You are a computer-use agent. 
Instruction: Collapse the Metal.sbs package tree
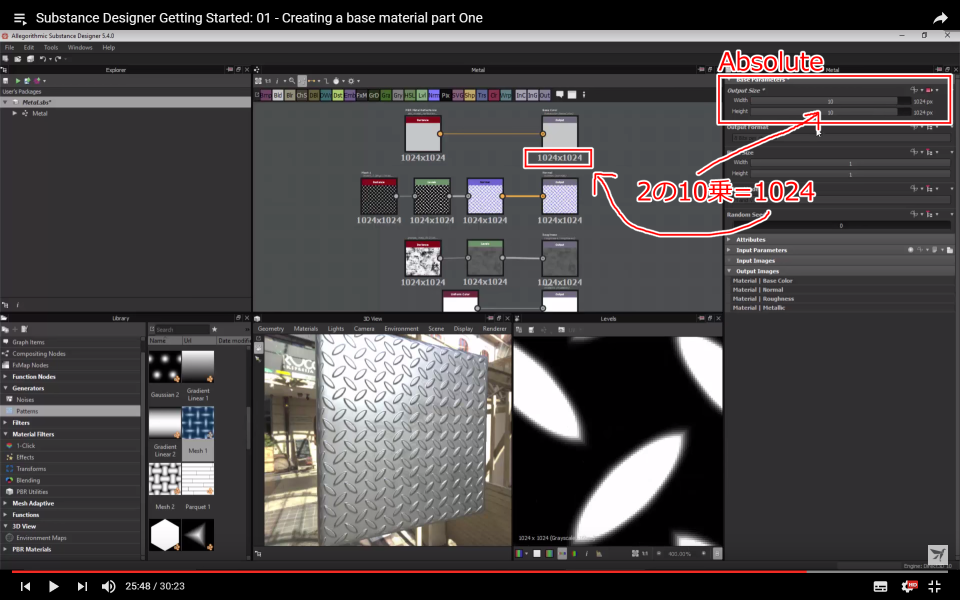click(x=6, y=102)
